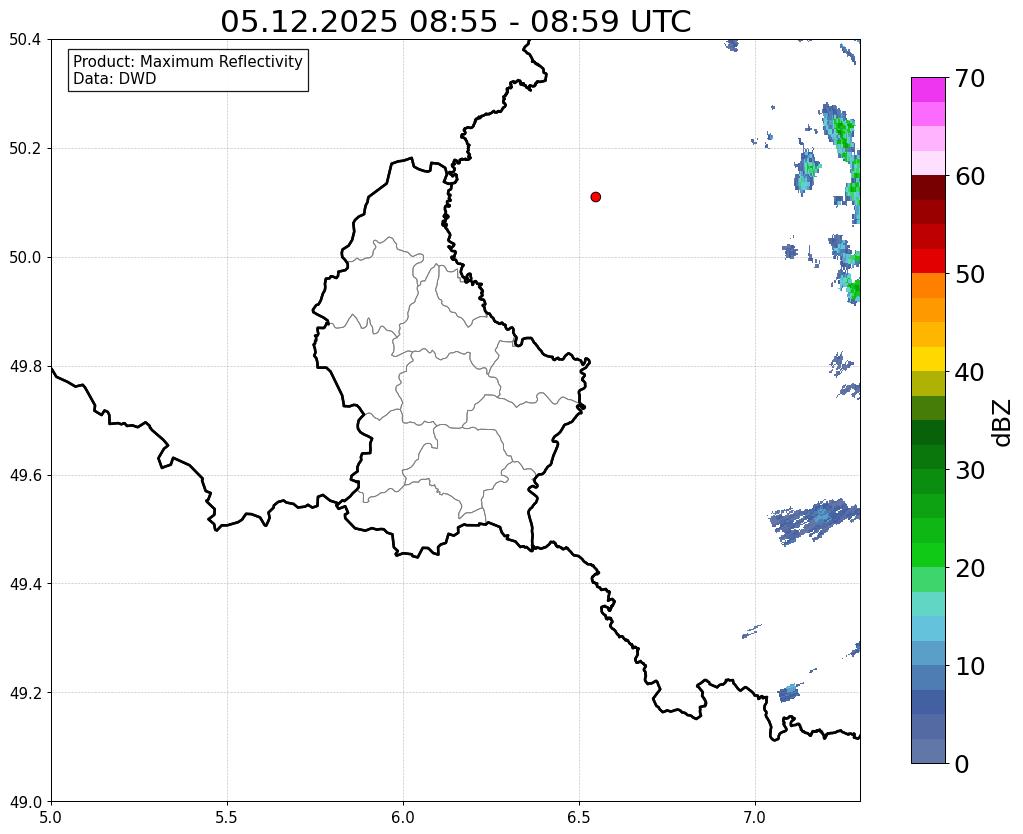Click the colorbar value 40
Screen dimensions: 1023x834
(x=970, y=373)
